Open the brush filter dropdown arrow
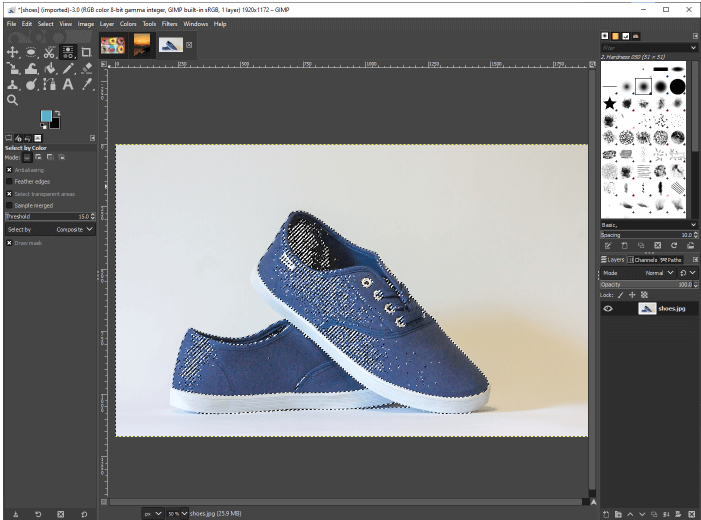 [693, 48]
